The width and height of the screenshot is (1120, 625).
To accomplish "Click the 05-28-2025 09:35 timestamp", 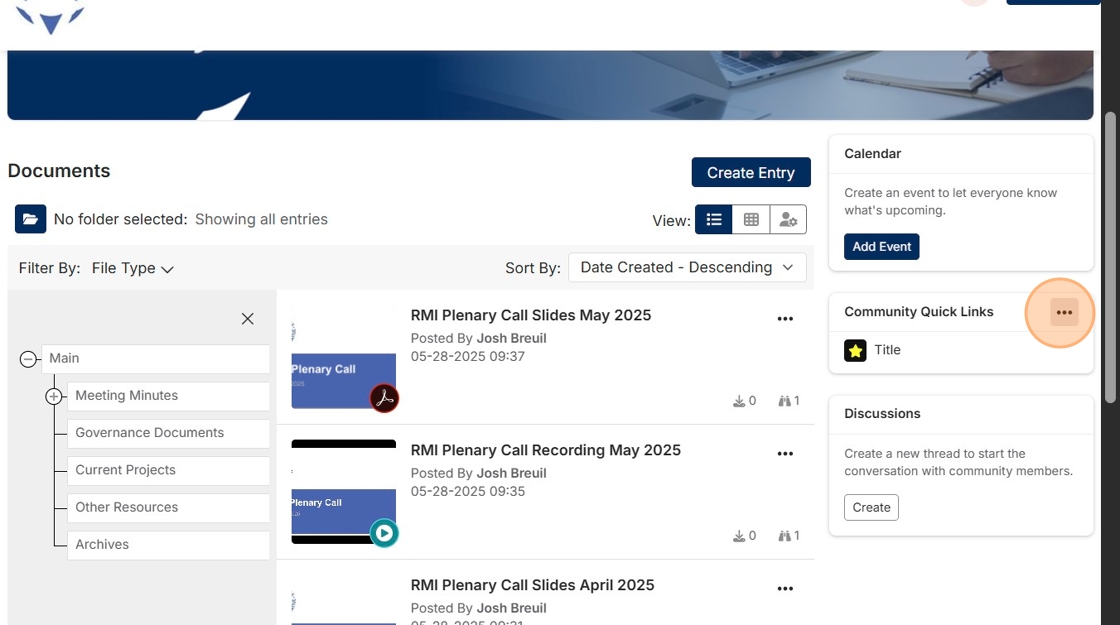I will (468, 491).
